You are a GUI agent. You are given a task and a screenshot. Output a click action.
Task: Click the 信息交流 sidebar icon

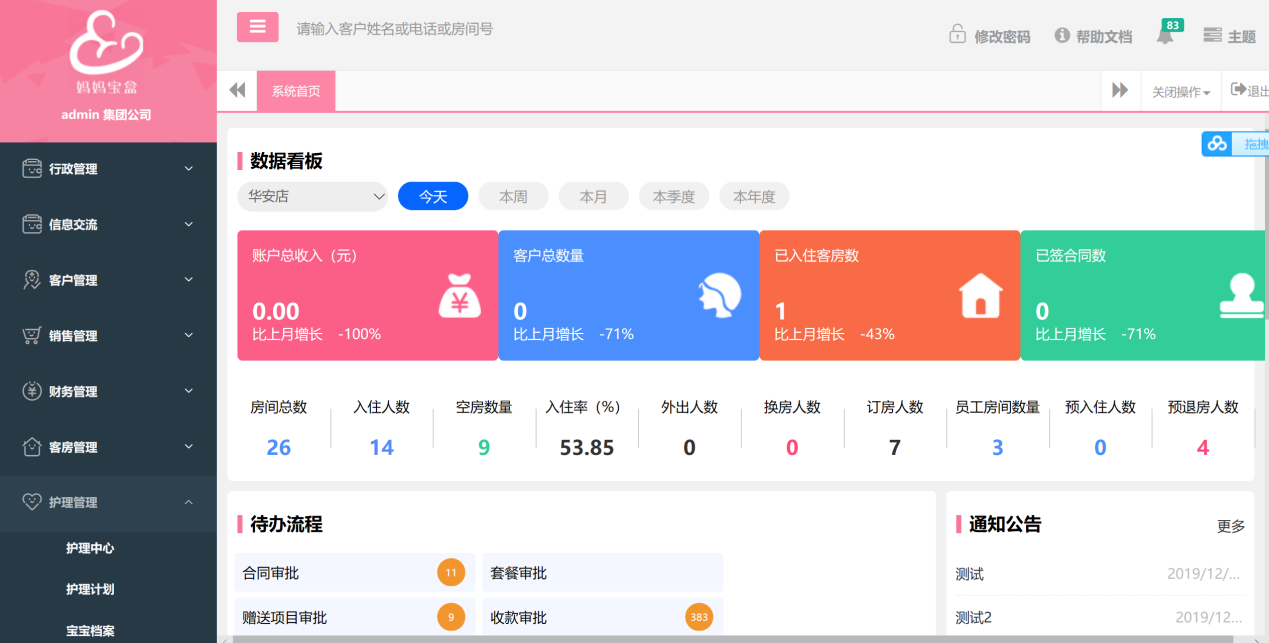(32, 224)
